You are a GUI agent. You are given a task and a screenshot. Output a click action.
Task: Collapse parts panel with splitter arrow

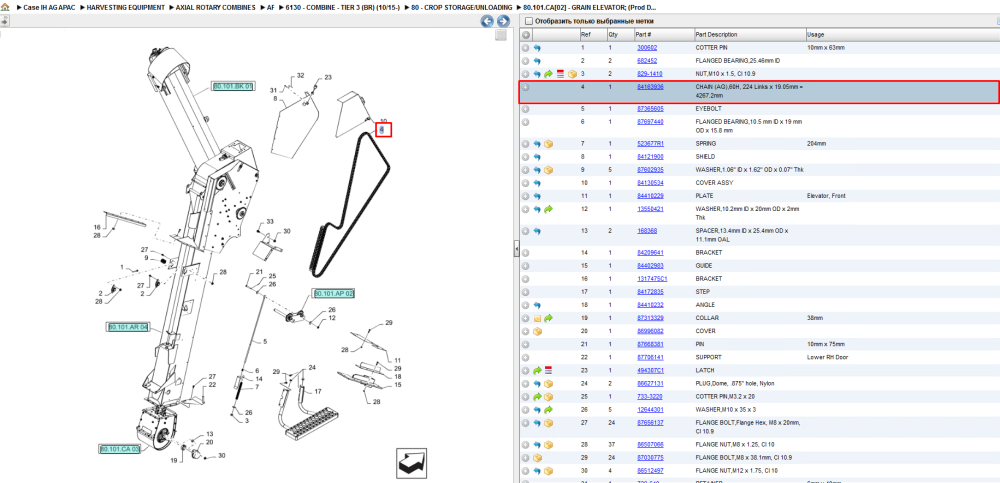tap(517, 249)
